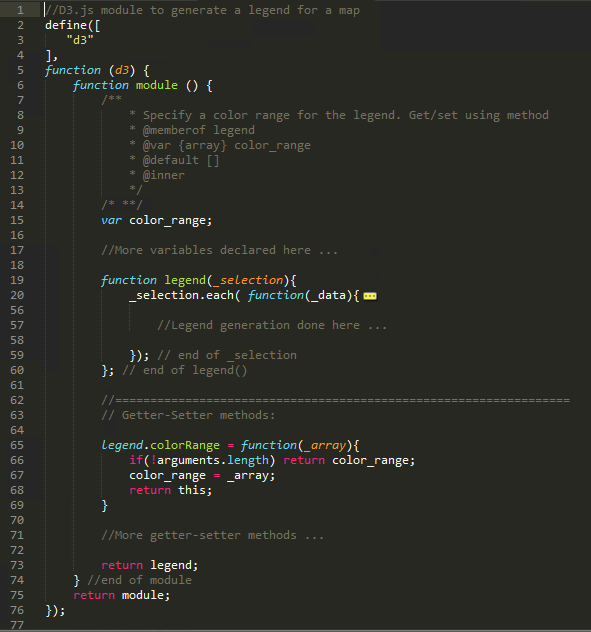
Task: Click 'var color_range;' declaration
Action: (156, 220)
